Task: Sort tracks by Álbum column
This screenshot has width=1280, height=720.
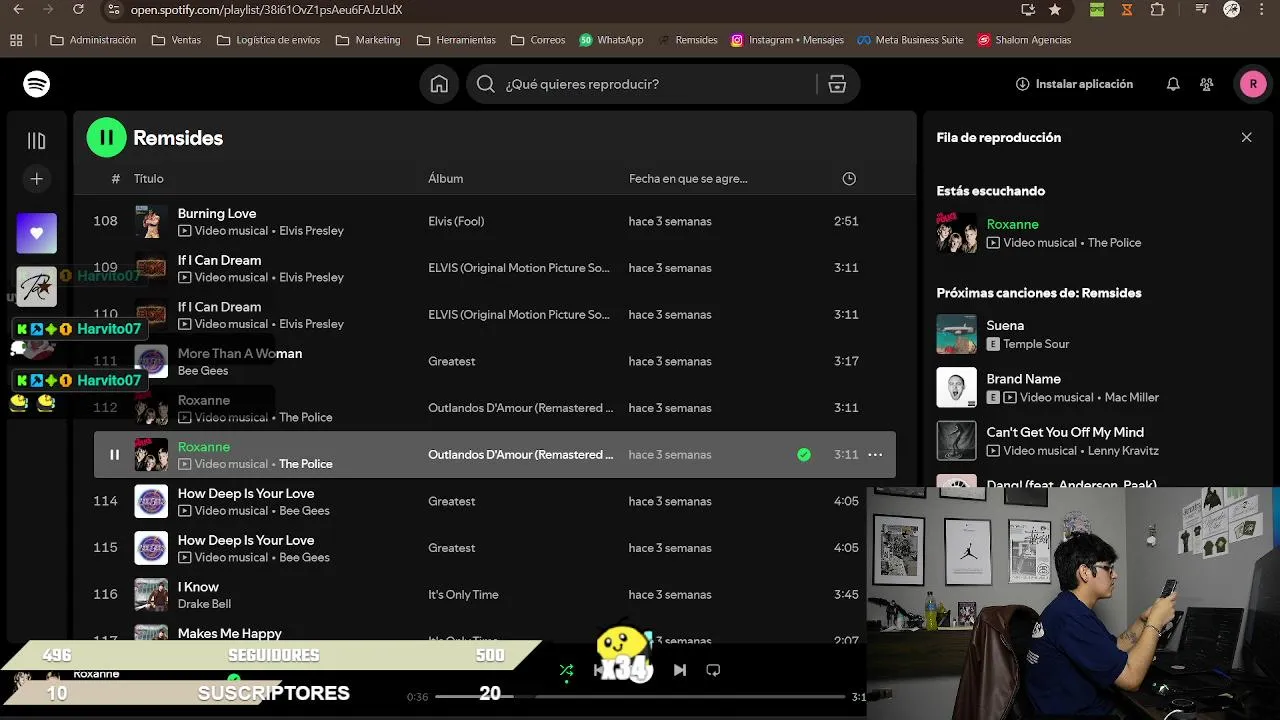Action: point(445,179)
